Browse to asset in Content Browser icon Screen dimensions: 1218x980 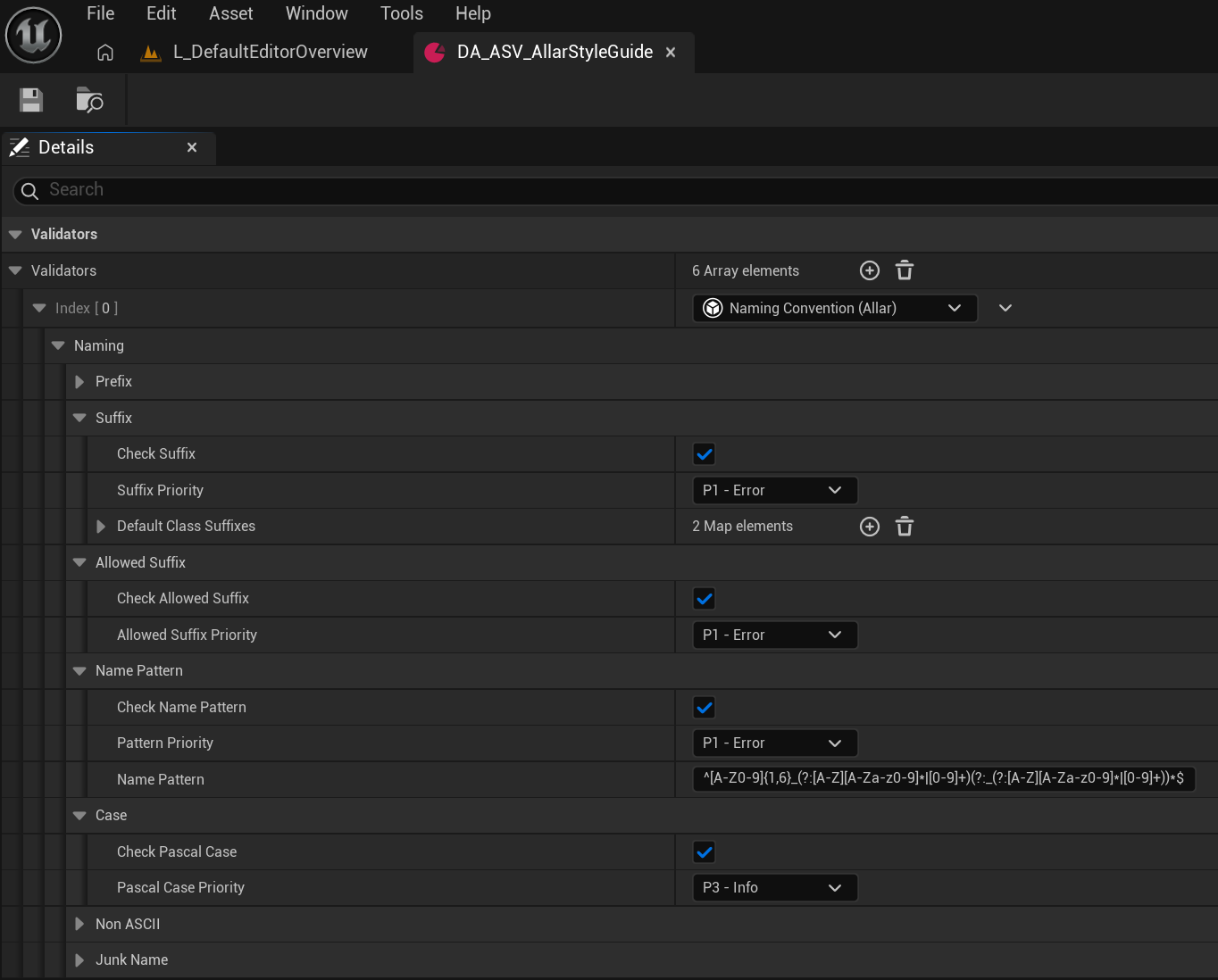pyautogui.click(x=89, y=100)
